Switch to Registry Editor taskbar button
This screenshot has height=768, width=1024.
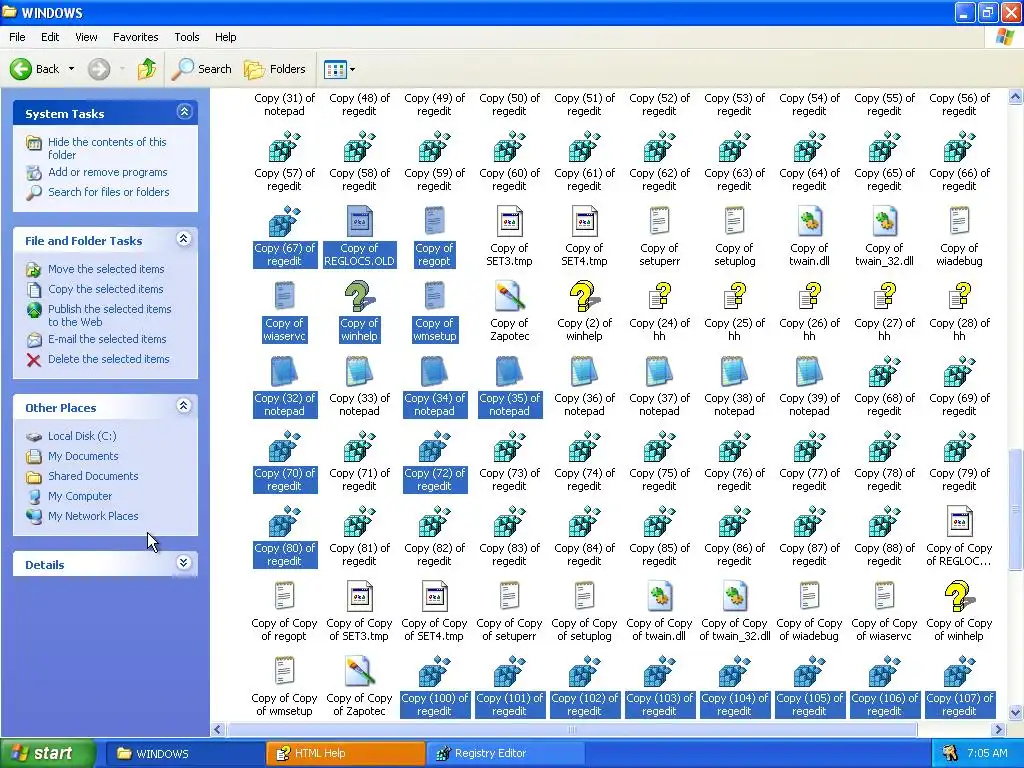click(x=505, y=754)
